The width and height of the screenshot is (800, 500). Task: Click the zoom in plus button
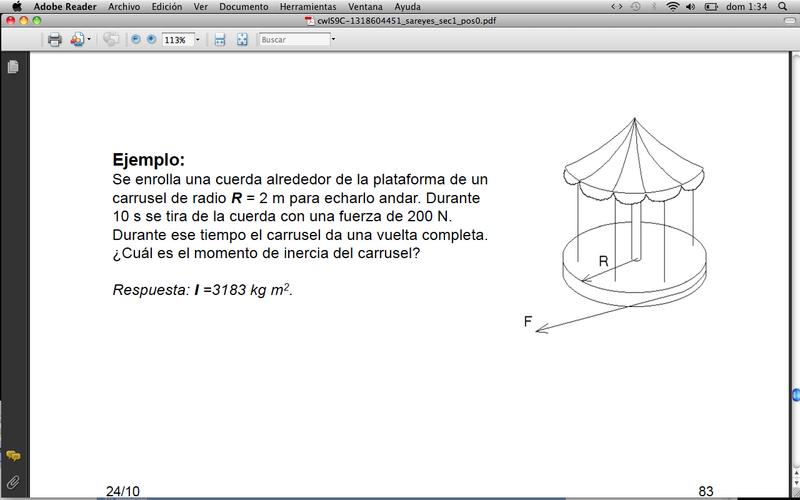pos(151,40)
